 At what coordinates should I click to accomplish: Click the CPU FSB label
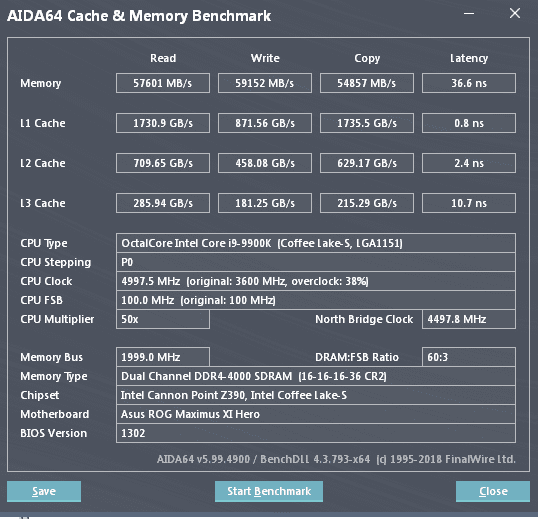(42, 300)
